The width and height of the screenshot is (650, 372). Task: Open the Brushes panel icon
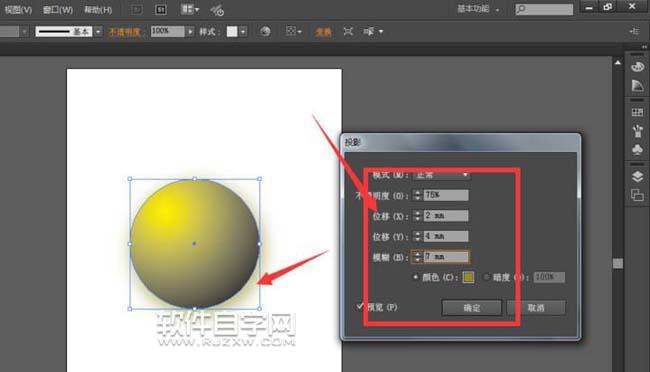click(x=638, y=131)
